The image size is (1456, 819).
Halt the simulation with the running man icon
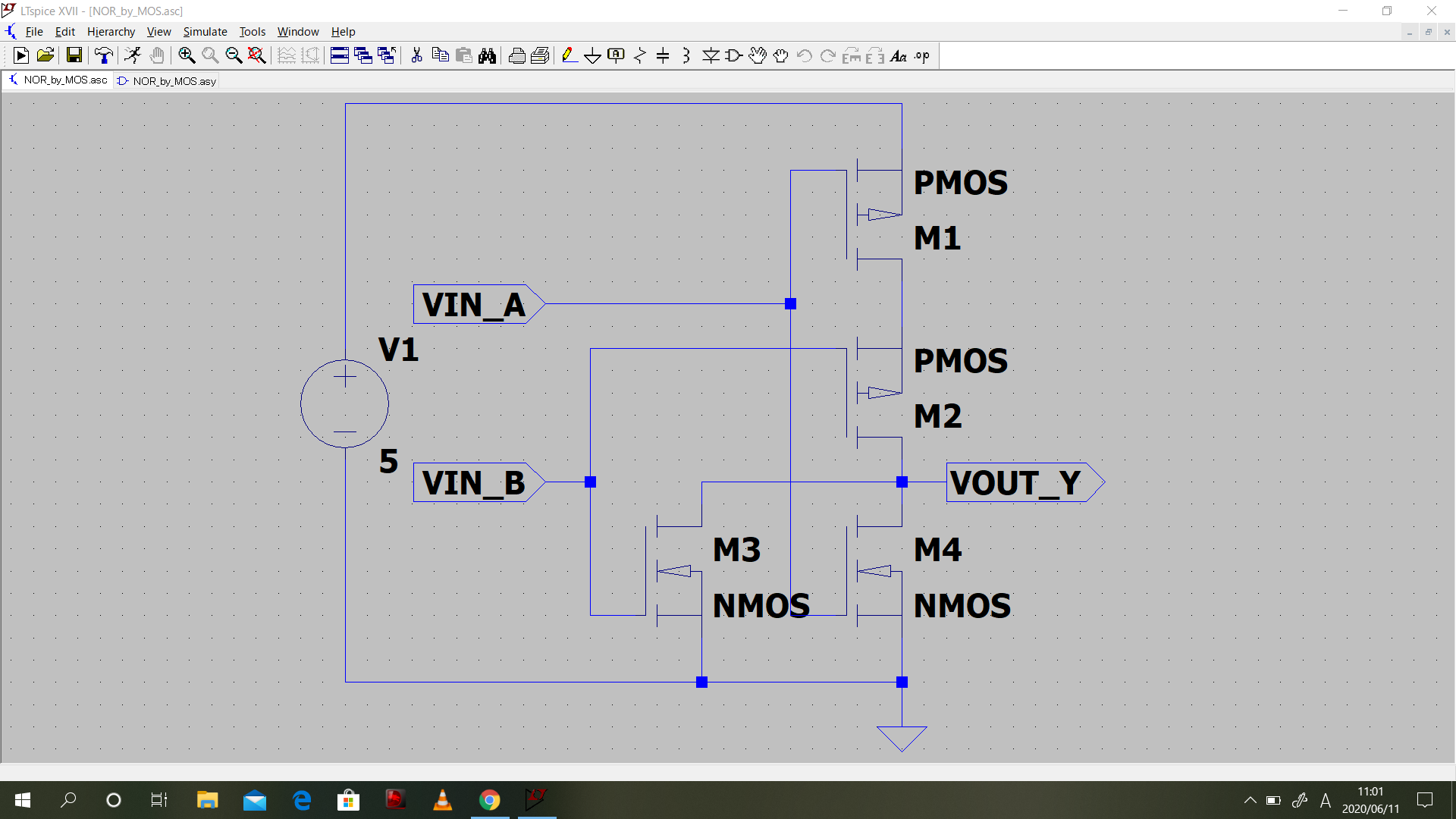[133, 55]
